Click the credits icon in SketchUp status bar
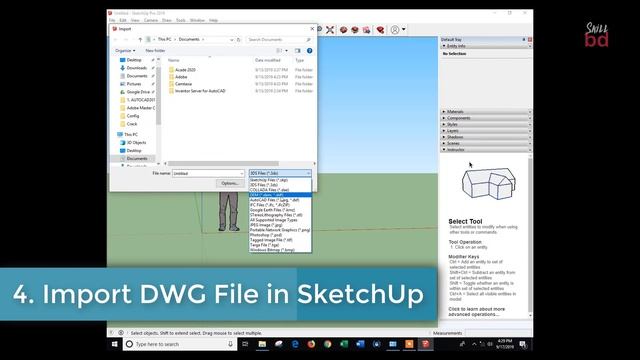640x360 pixels. click(121, 333)
